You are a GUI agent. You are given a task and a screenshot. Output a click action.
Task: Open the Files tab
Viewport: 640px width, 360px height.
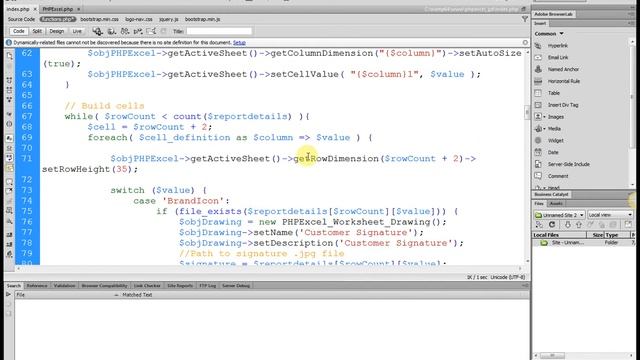(539, 203)
